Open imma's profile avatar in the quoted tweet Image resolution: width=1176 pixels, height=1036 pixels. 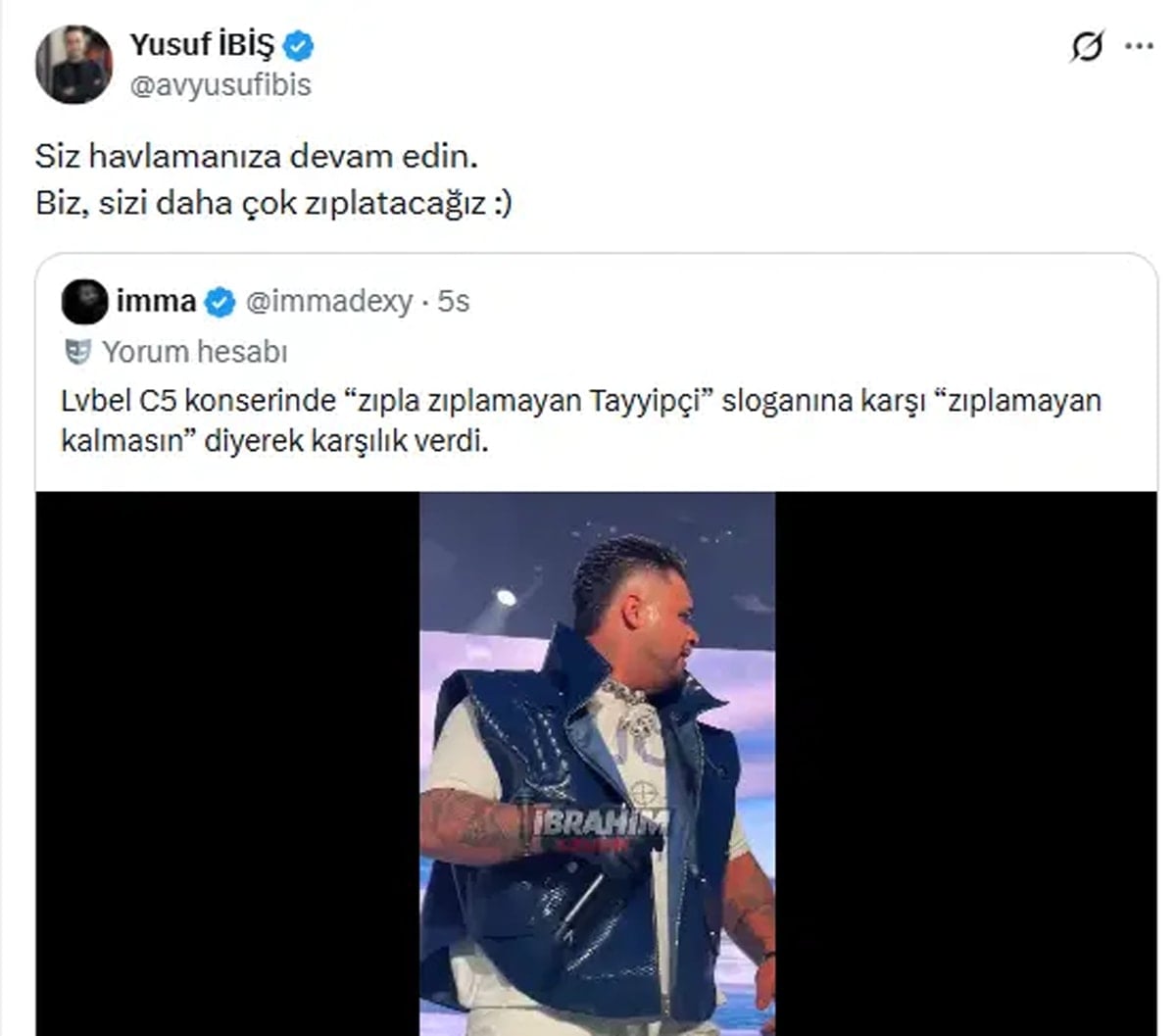tap(84, 302)
